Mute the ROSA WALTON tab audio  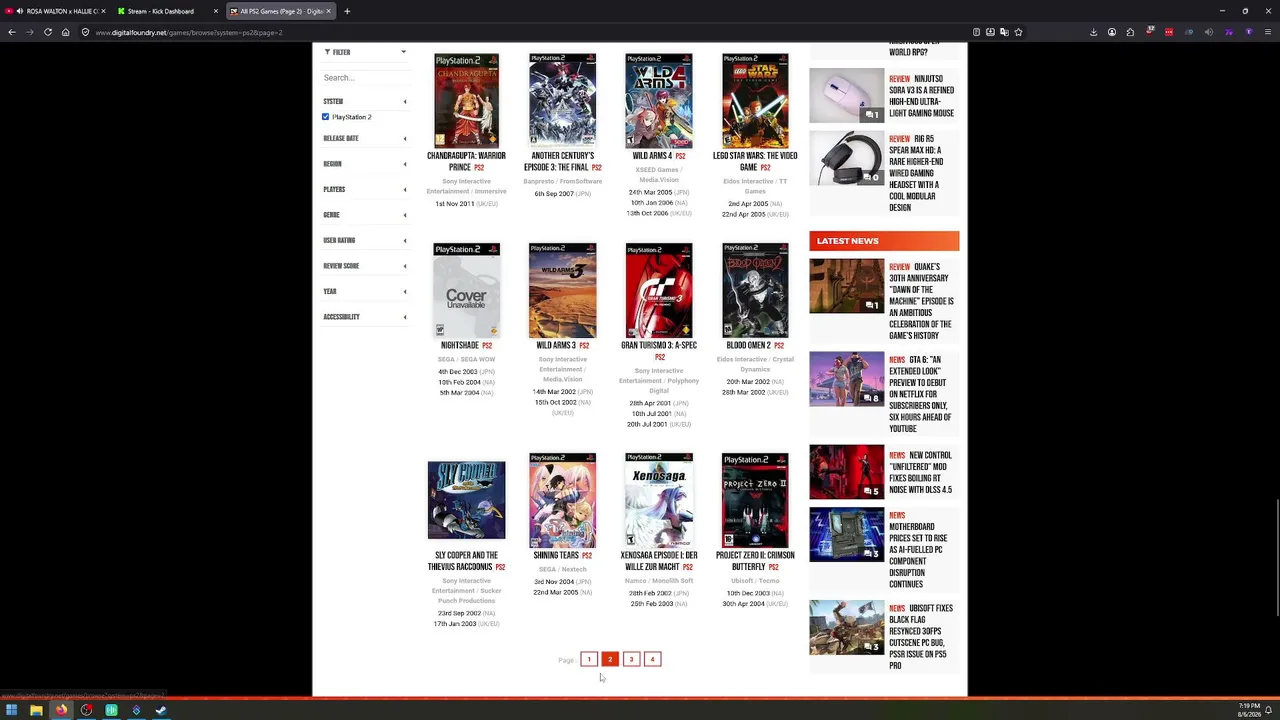19,11
